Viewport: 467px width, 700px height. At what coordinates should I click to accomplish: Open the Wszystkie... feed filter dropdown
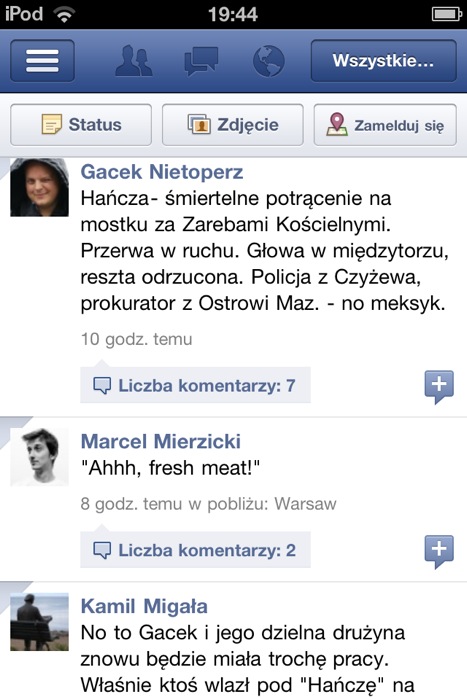384,61
